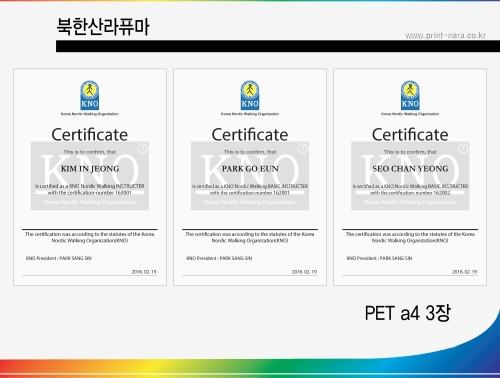
Task: Click the name PARK GO EUN
Action: click(x=250, y=169)
